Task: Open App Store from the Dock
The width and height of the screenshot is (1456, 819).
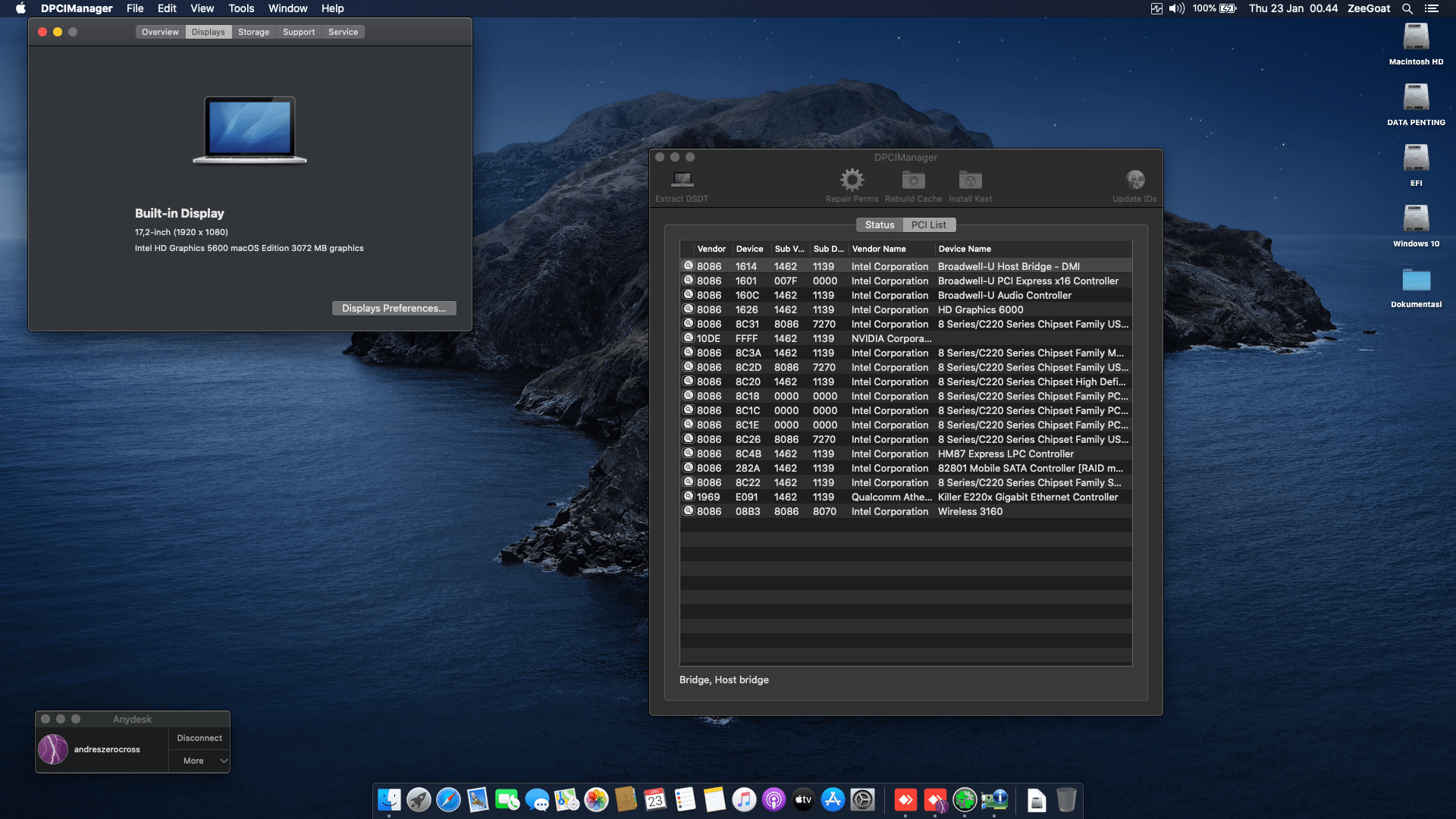Action: [x=833, y=799]
